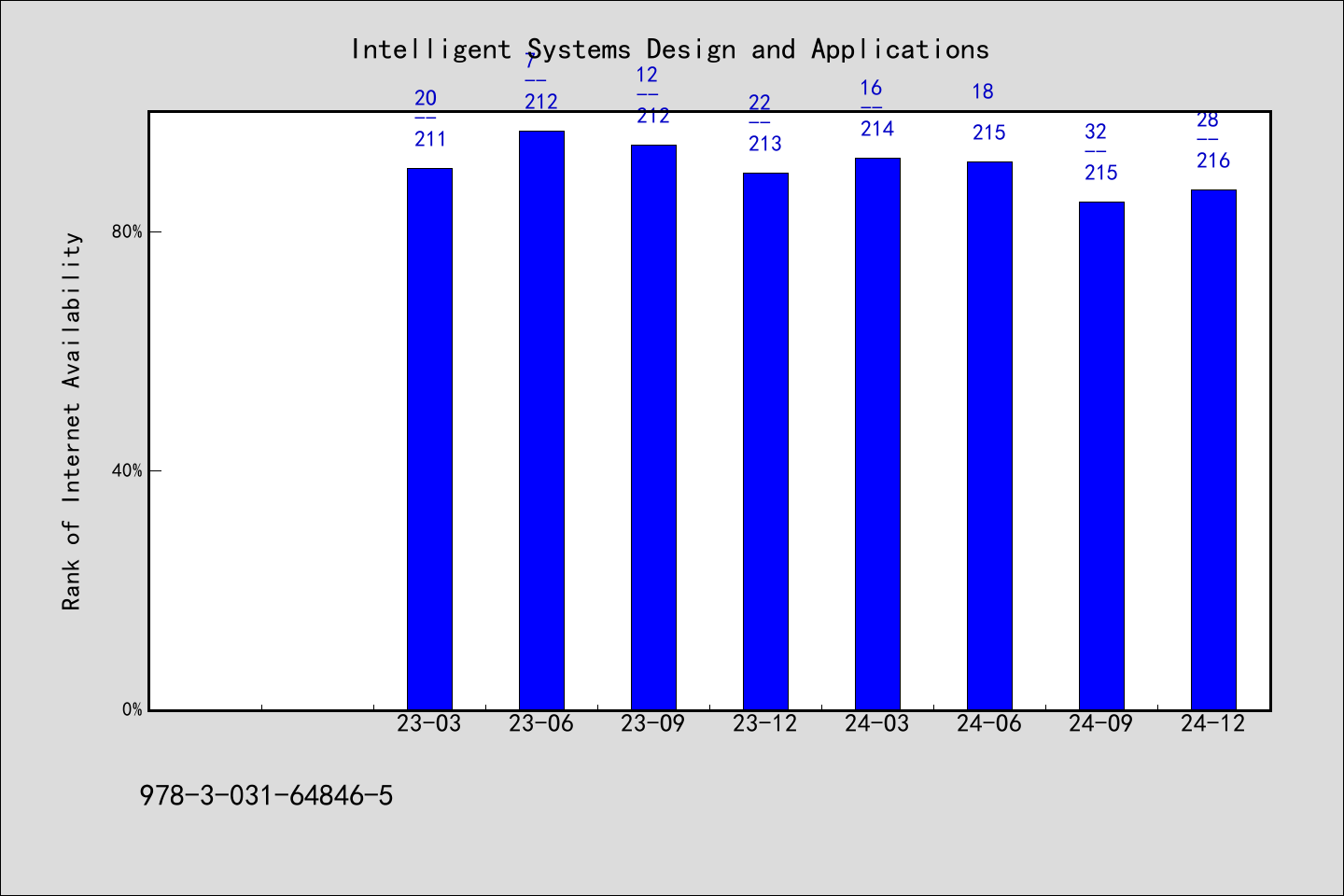This screenshot has height=896, width=1344.
Task: Click the 23-09 bar in the chart
Action: [653, 427]
